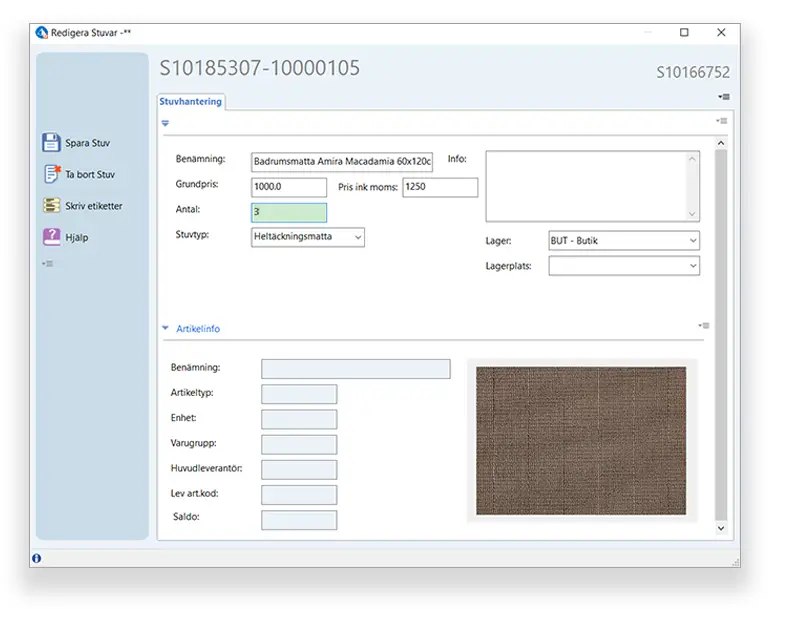
Task: Click inside the Info text area
Action: (x=585, y=186)
